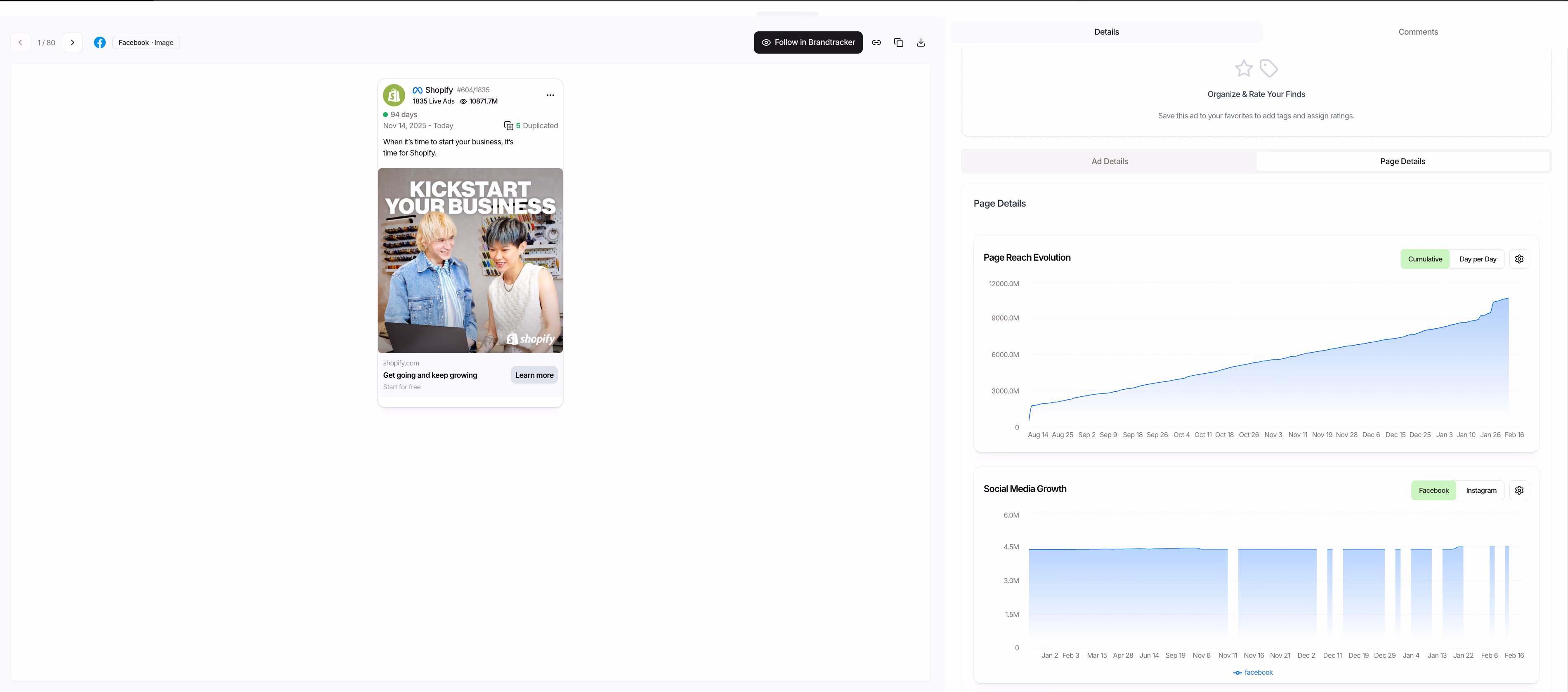Switch to the Comments tab
This screenshot has width=1568, height=692.
pyautogui.click(x=1418, y=32)
